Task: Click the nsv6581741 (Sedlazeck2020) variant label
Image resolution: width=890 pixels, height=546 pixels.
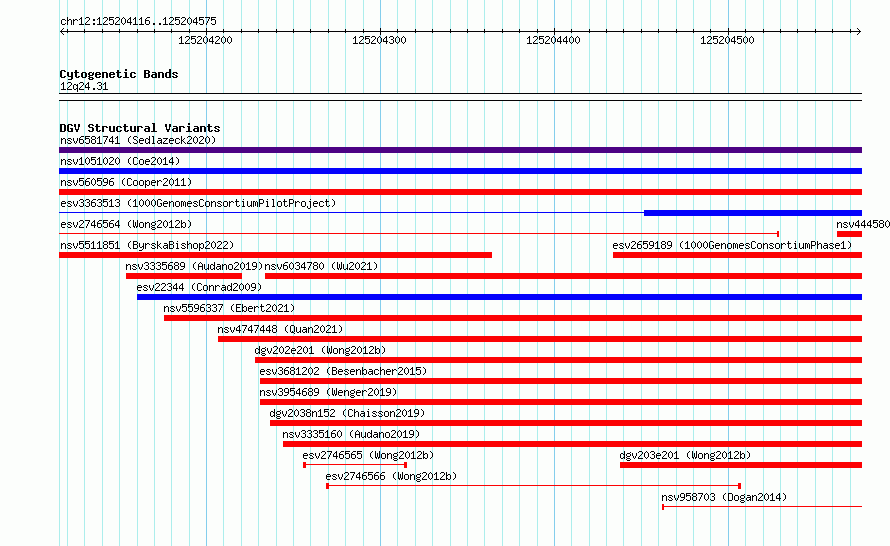Action: coord(138,140)
